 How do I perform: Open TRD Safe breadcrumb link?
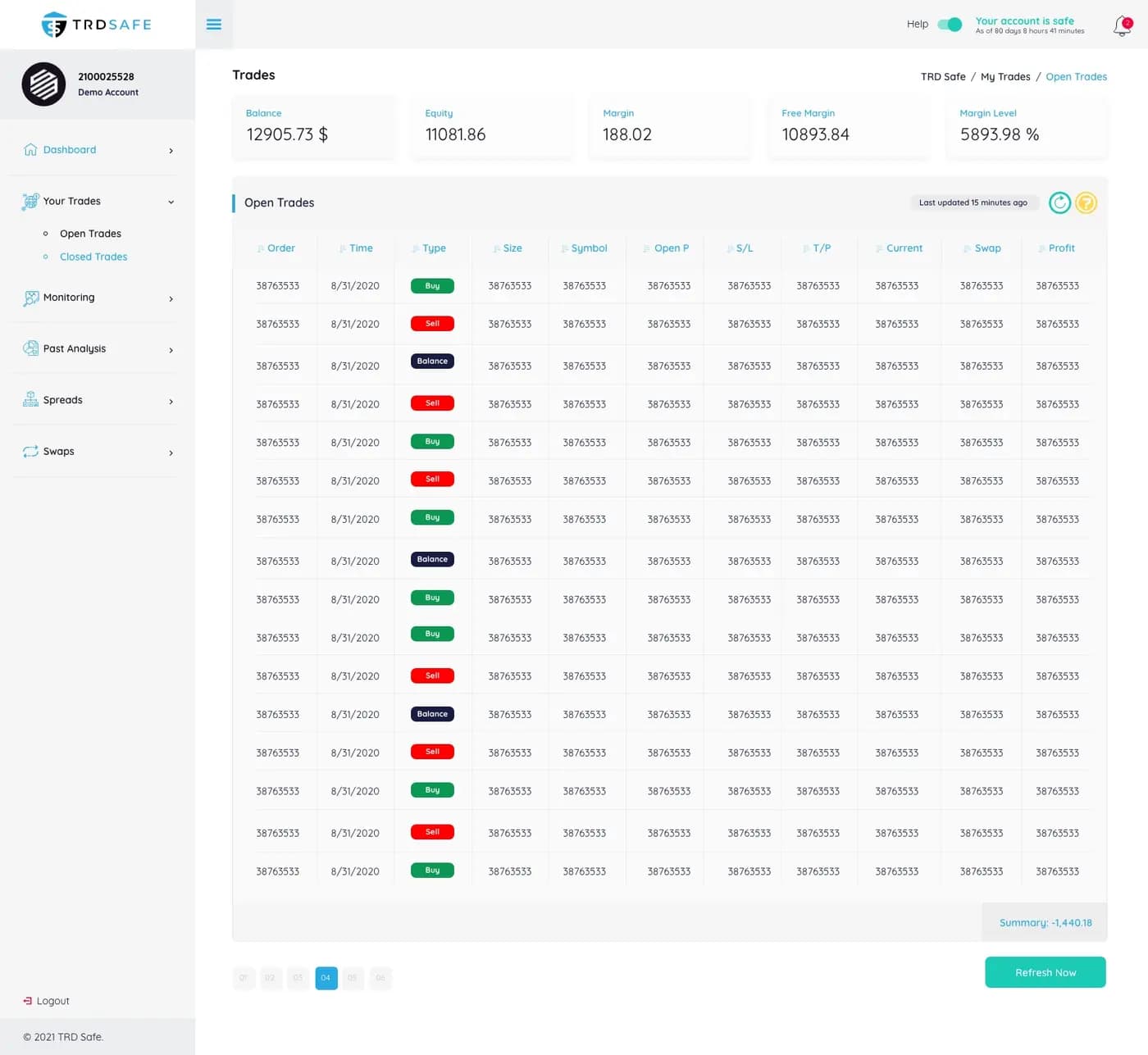point(943,76)
